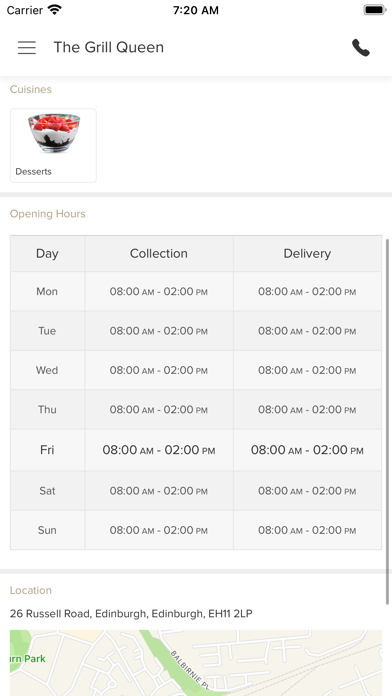Image resolution: width=392 pixels, height=696 pixels.
Task: Select Wednesday's delivery hours cell
Action: point(307,370)
